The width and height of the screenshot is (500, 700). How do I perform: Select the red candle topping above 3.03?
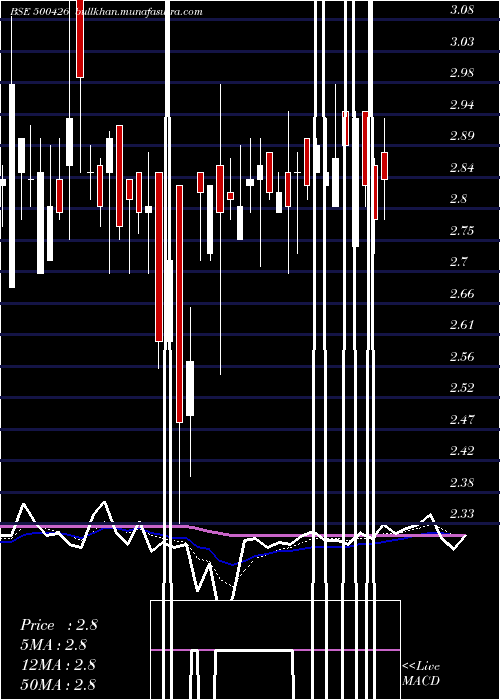click(x=80, y=39)
